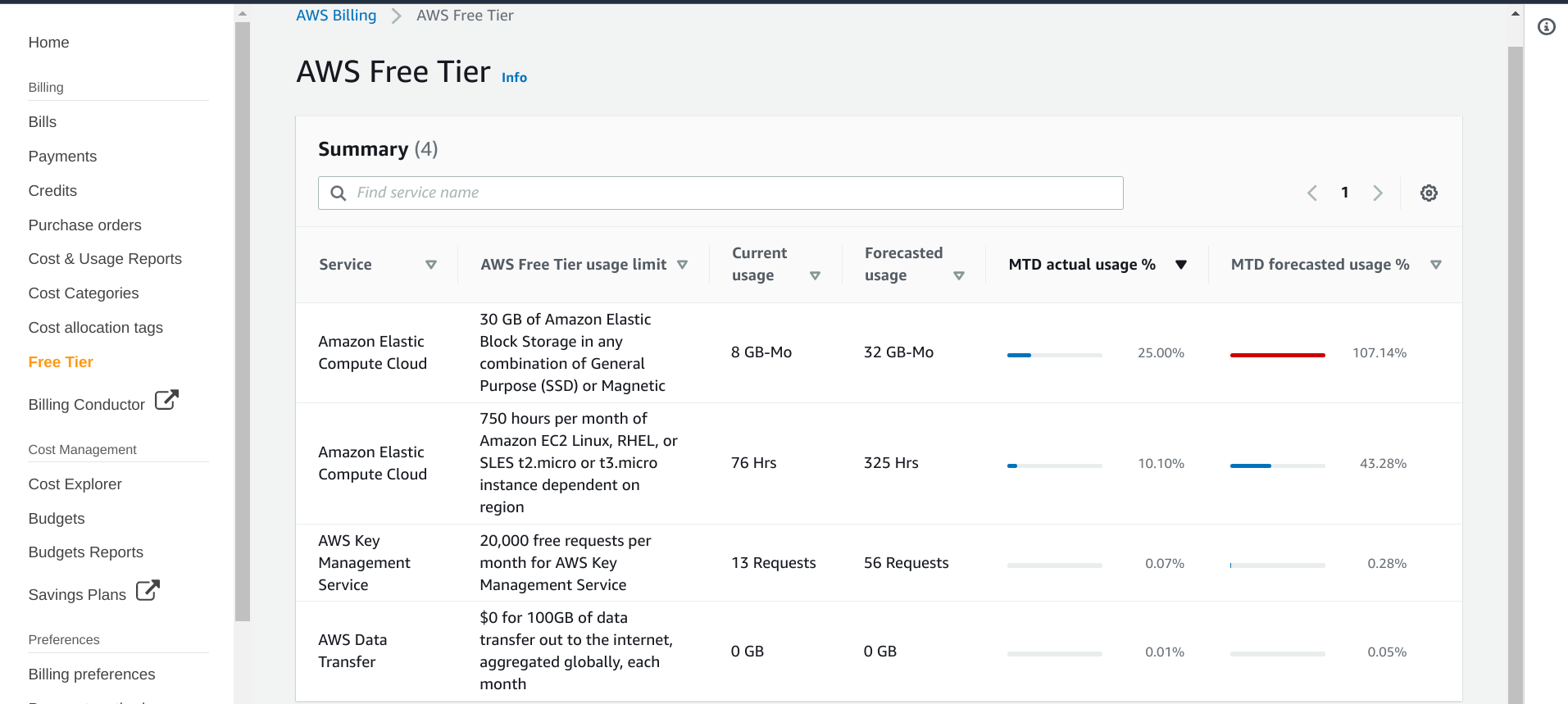Select Free Tier in sidebar
The width and height of the screenshot is (1568, 704).
point(61,362)
